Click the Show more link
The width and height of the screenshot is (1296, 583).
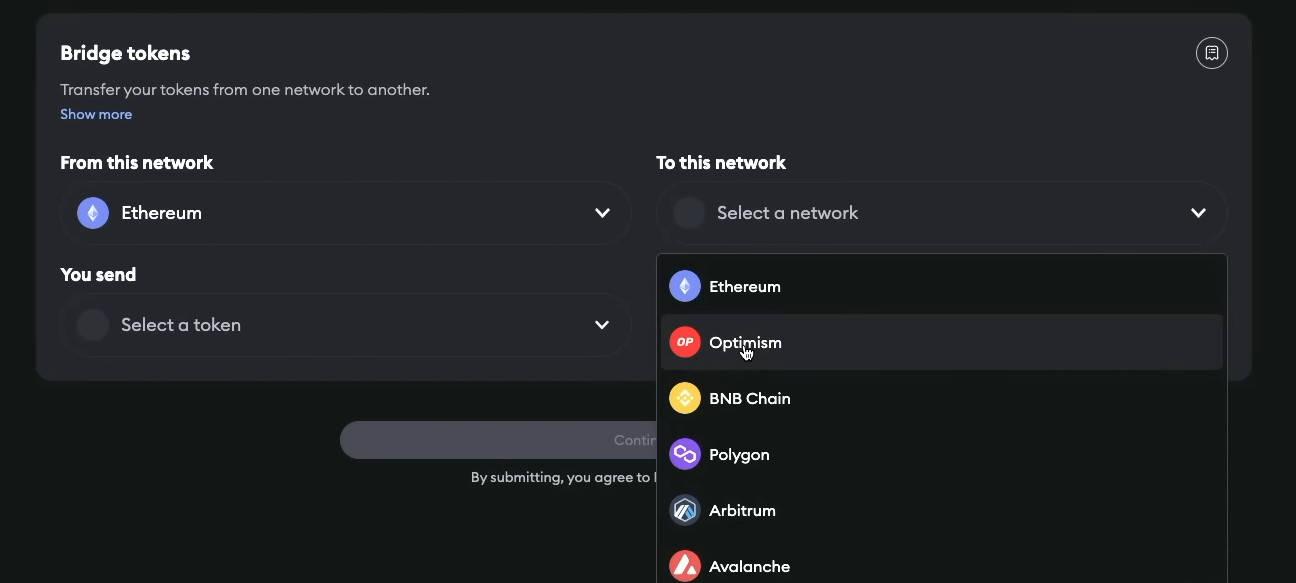click(96, 115)
